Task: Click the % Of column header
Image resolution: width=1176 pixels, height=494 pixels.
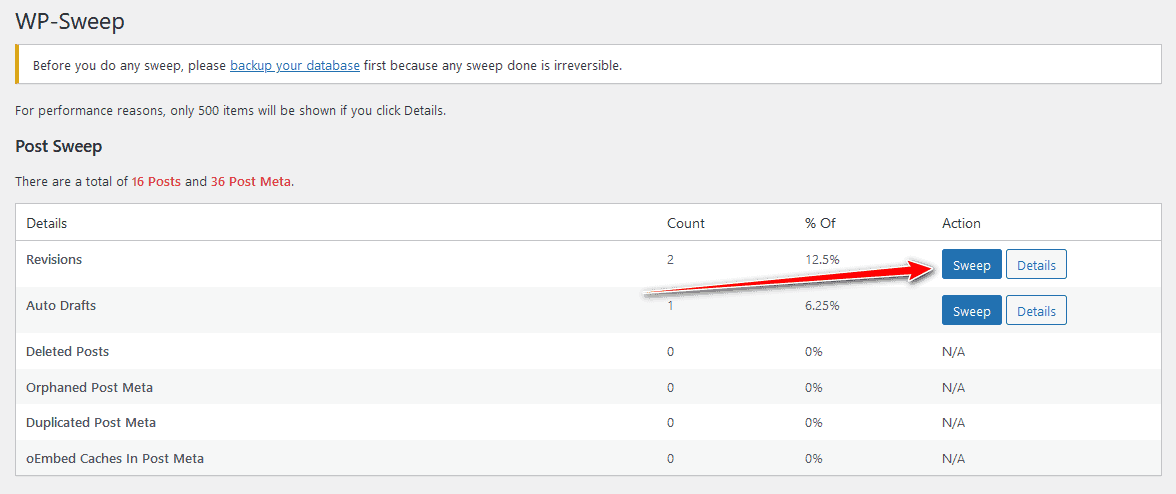Action: point(820,223)
